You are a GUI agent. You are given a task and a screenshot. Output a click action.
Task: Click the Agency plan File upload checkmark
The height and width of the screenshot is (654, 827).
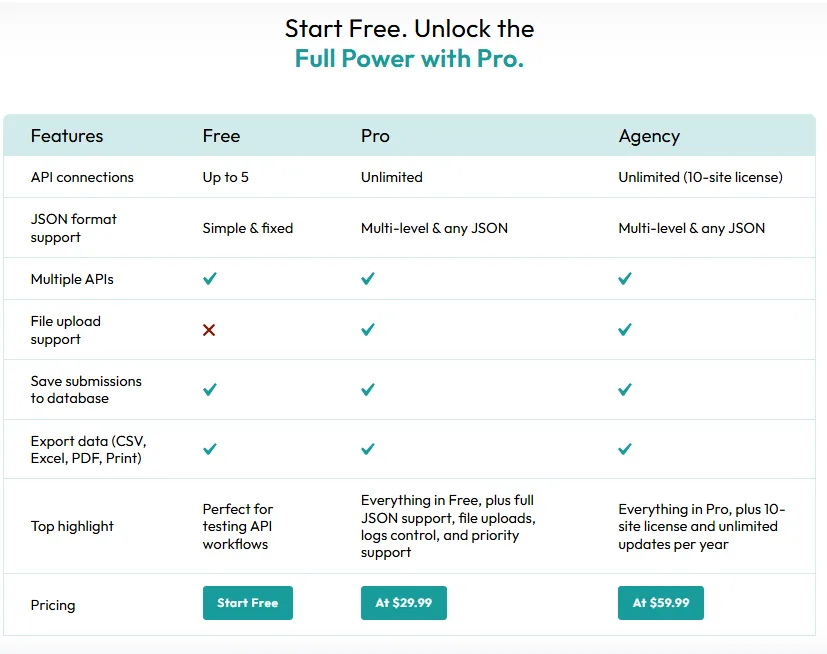625,330
